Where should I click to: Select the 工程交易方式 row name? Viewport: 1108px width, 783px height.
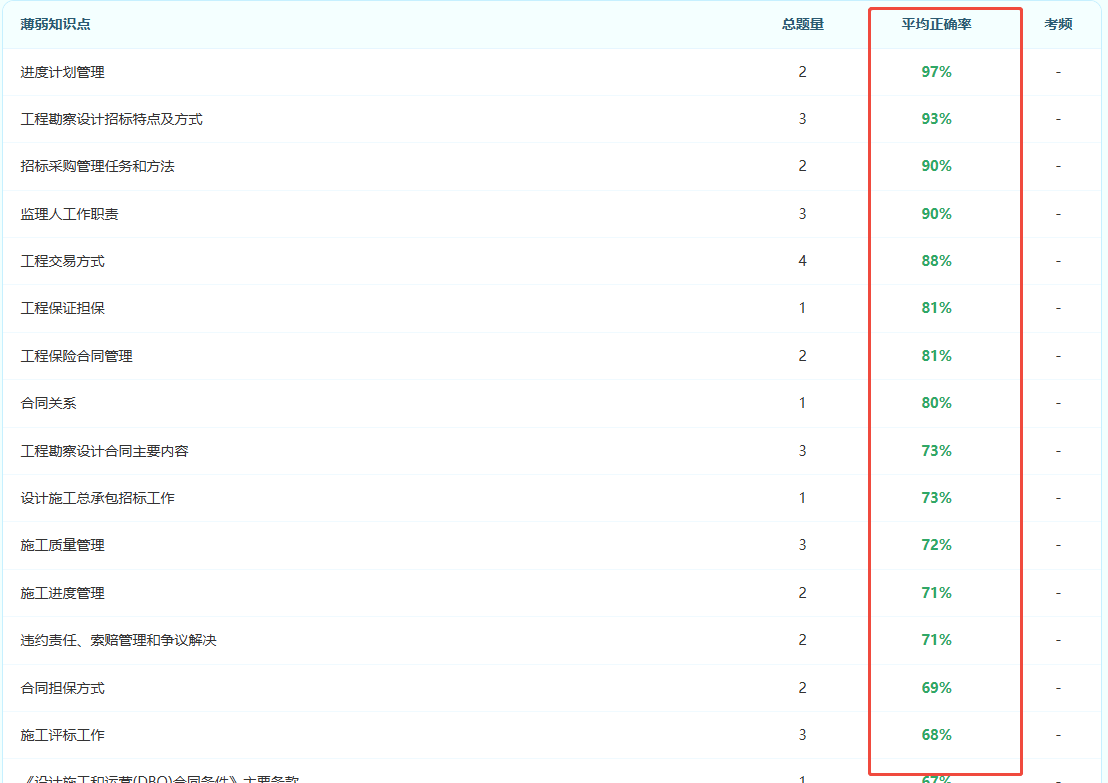click(62, 261)
